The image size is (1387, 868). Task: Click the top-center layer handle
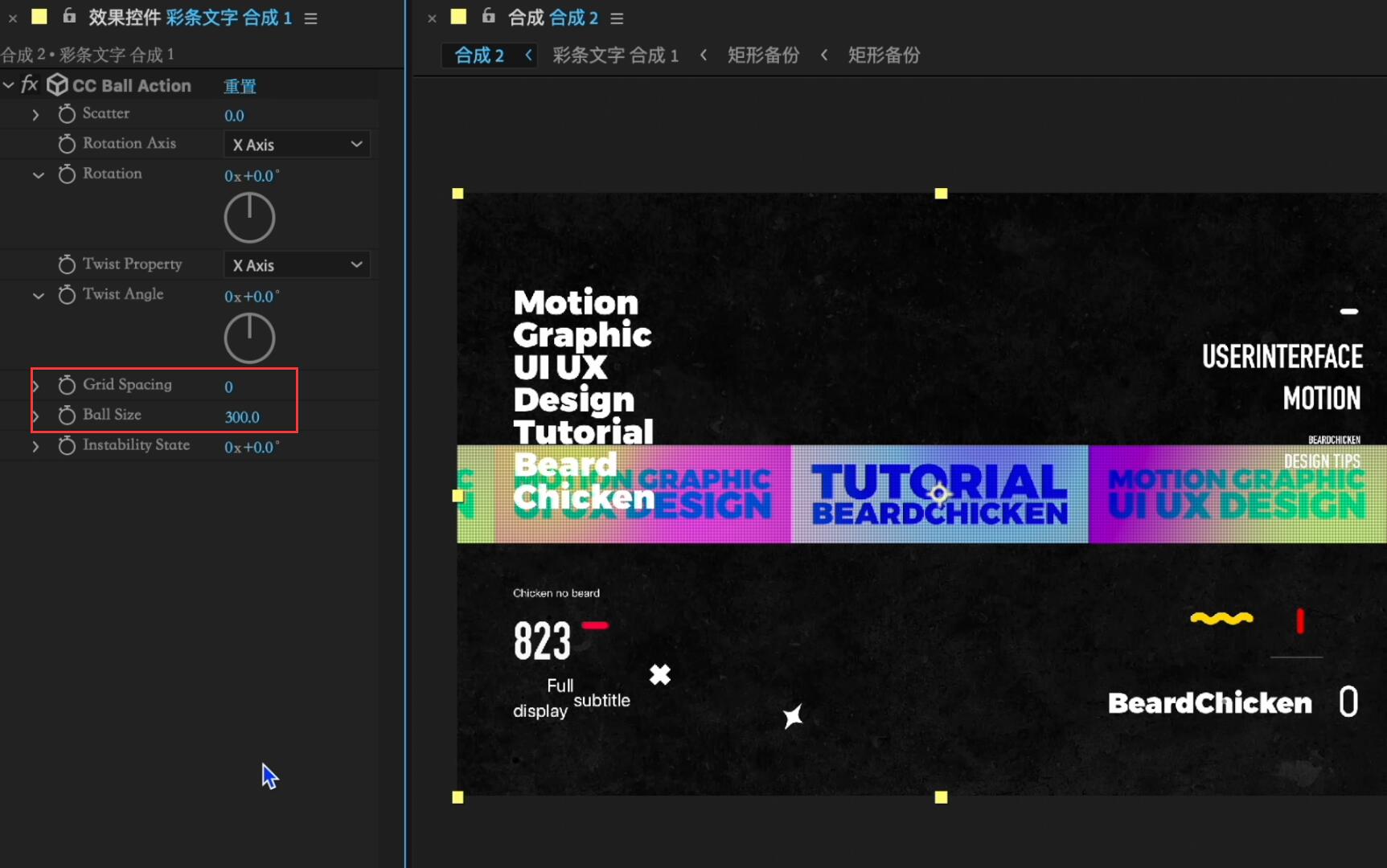click(x=941, y=194)
